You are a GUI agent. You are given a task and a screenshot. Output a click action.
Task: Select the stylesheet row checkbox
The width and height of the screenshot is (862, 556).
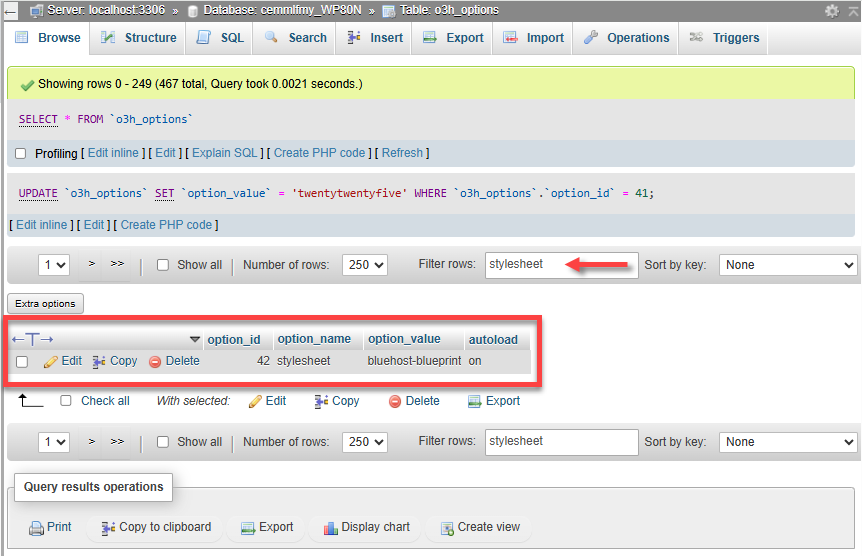click(x=22, y=362)
